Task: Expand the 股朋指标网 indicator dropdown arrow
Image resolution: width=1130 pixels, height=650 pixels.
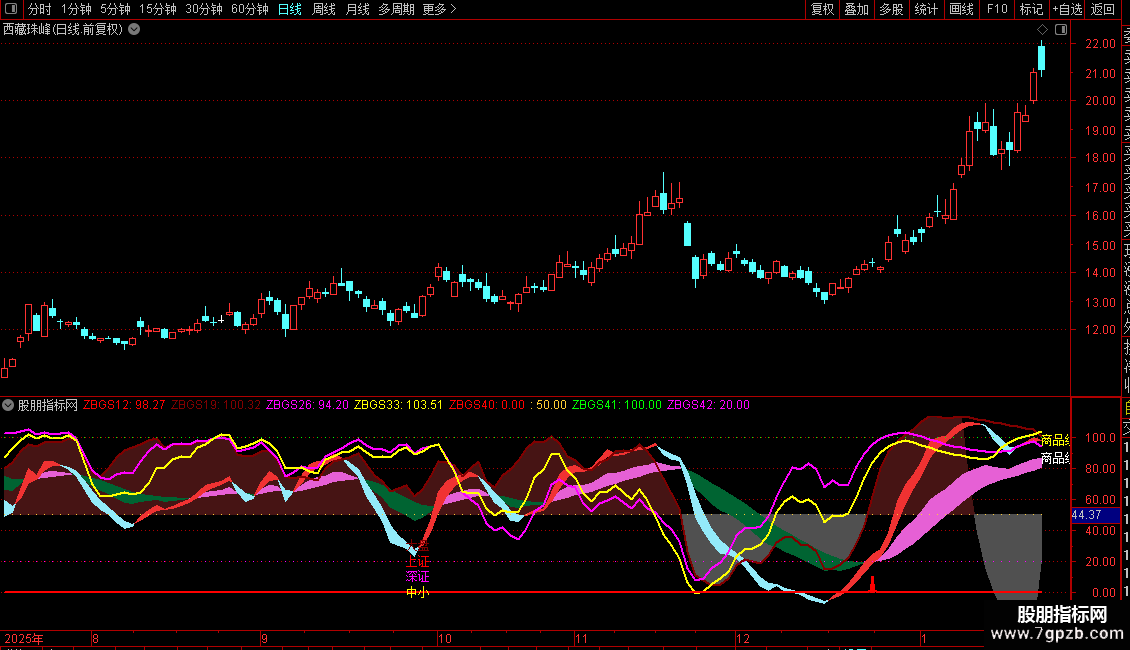Action: pyautogui.click(x=8, y=405)
